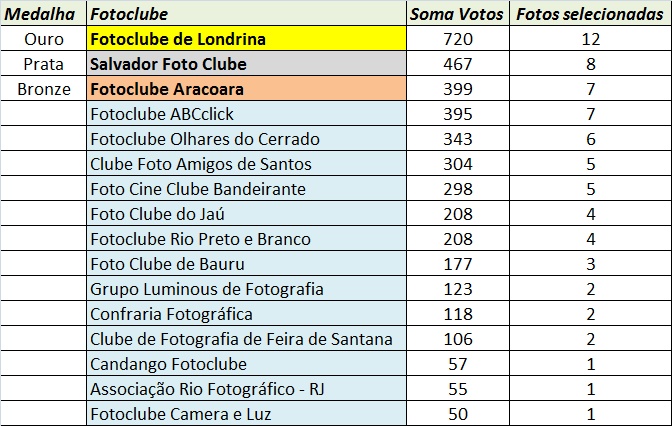Select the Fotoclube ABCclick cell
Image resolution: width=672 pixels, height=426 pixels.
click(246, 114)
